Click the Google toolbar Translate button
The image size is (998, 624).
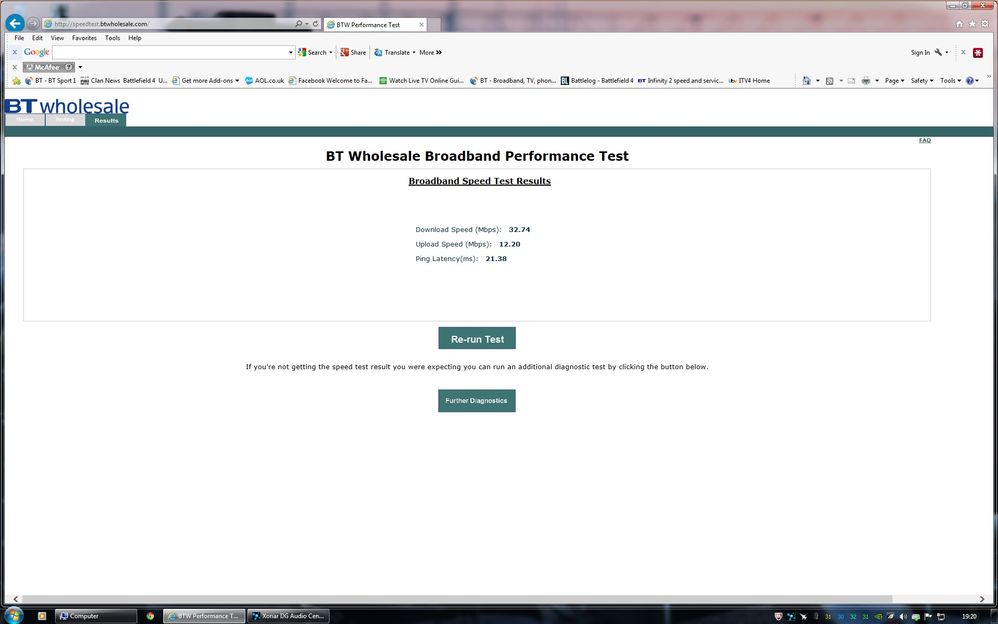coord(392,52)
